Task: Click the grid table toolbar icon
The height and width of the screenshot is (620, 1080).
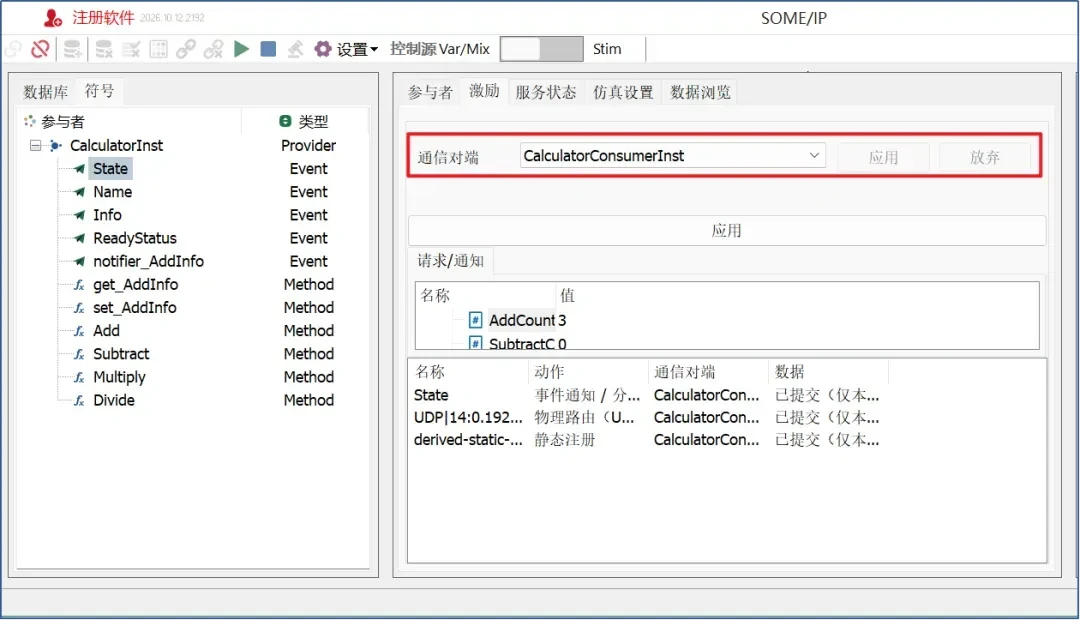Action: [x=158, y=49]
